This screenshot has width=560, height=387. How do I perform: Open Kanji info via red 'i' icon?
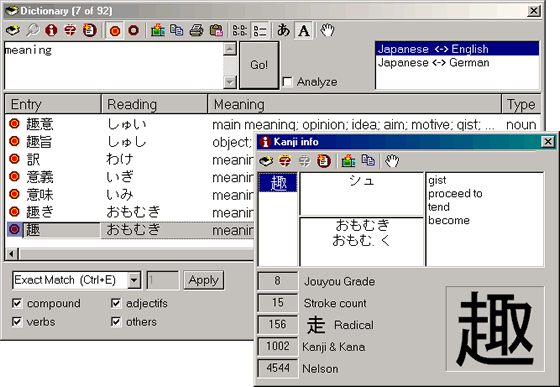point(51,30)
